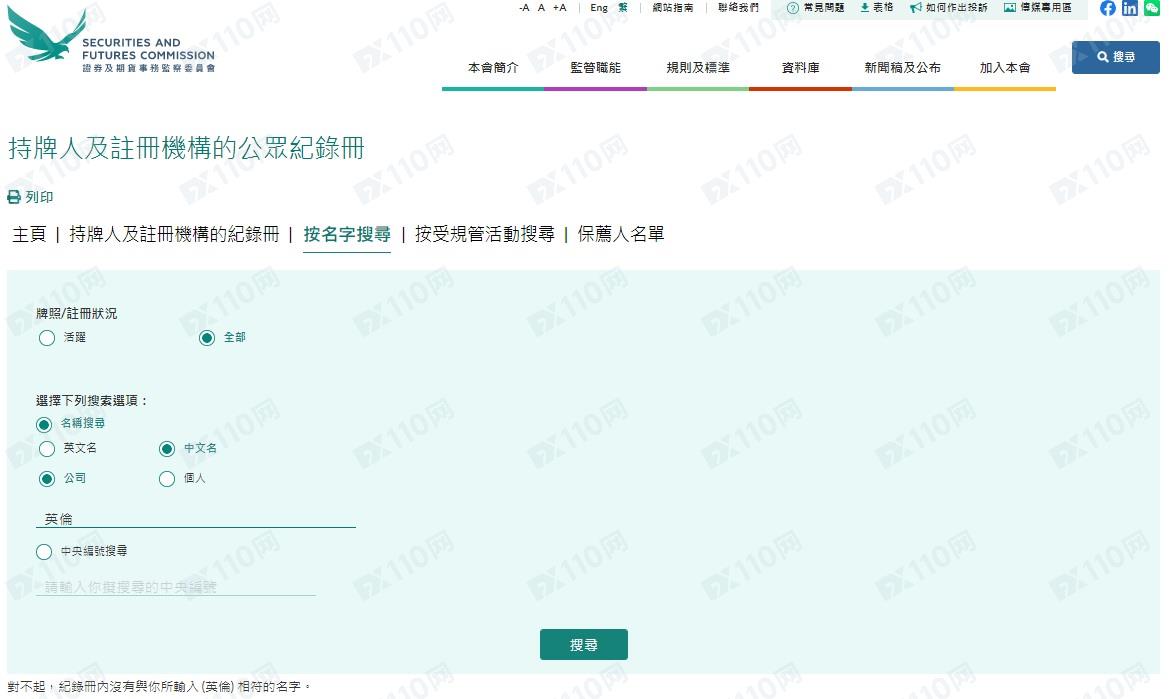Expand the 資料庫 navigation menu
Viewport: 1169px width, 699px height.
[800, 68]
